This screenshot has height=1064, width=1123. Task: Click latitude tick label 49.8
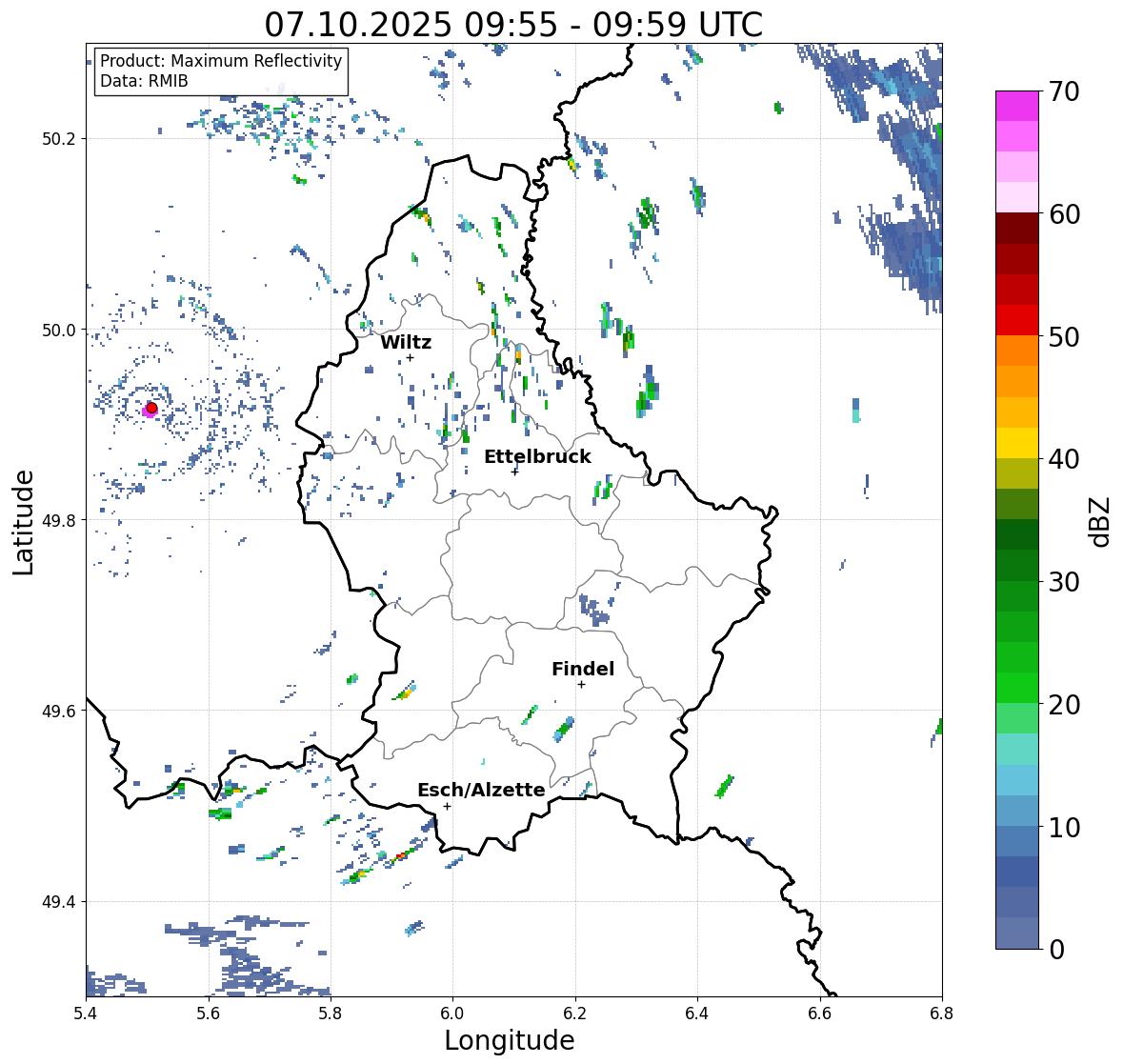pos(59,520)
